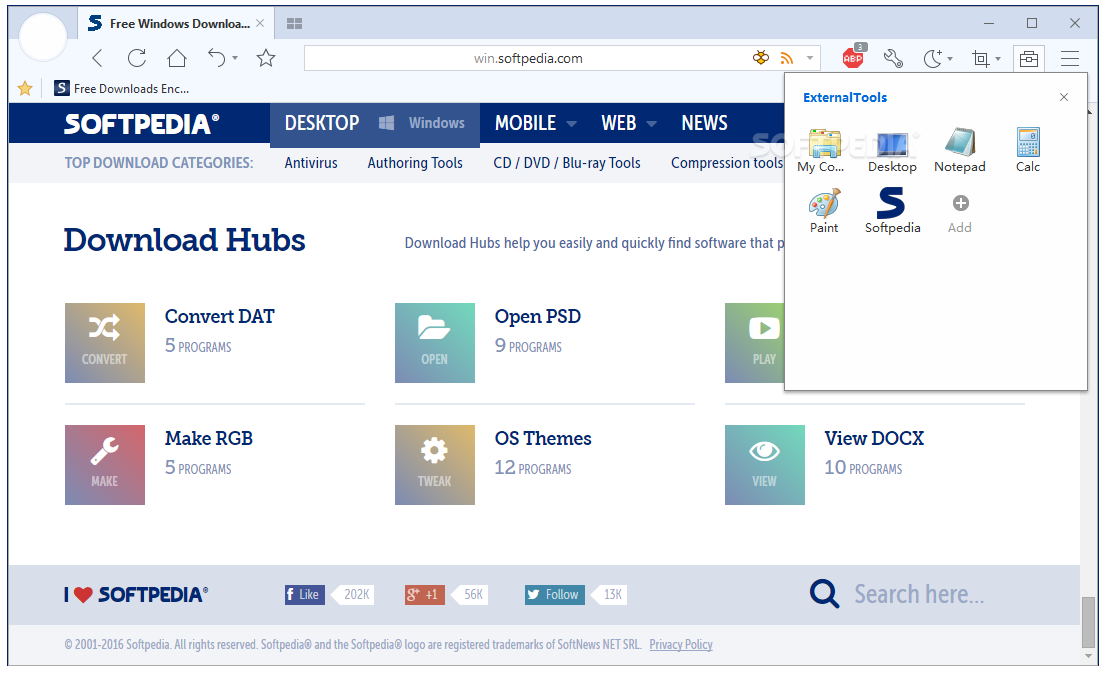
Task: Open the Make RGB hub link
Action: pos(209,439)
